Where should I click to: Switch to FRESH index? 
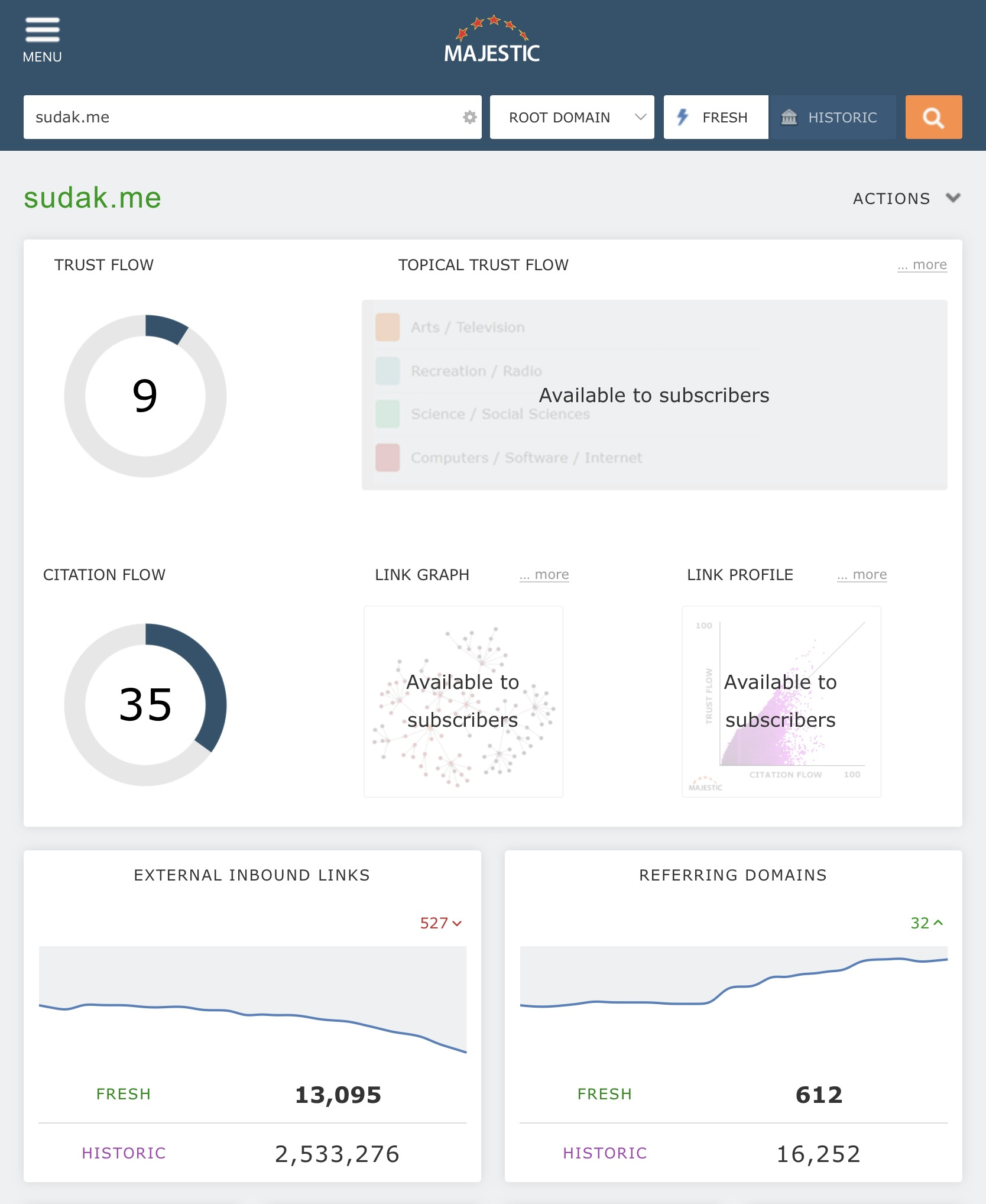716,117
